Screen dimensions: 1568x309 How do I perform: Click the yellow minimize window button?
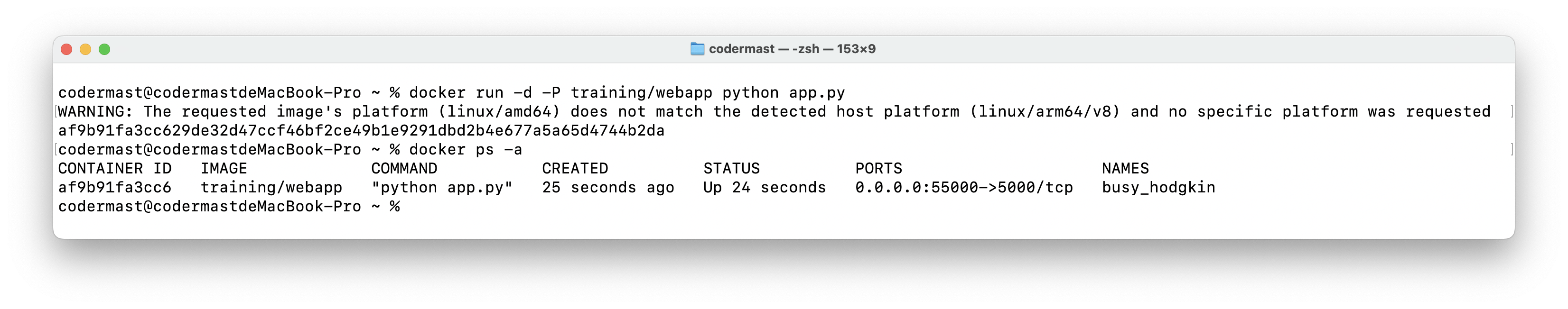(86, 49)
